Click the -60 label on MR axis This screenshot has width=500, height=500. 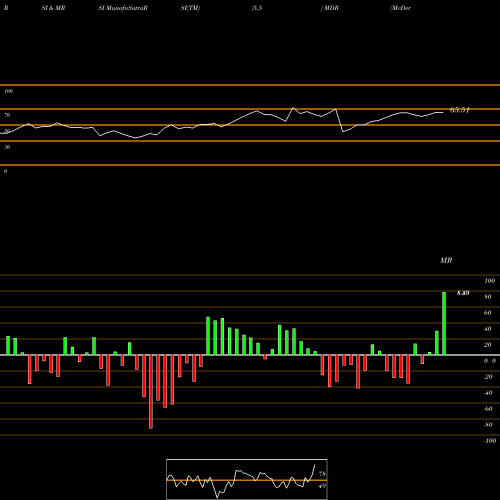pos(488,409)
